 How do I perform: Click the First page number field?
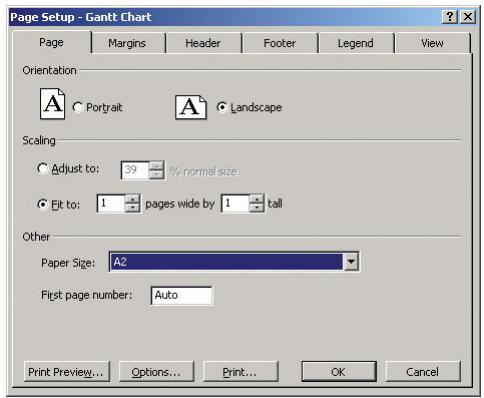(181, 295)
